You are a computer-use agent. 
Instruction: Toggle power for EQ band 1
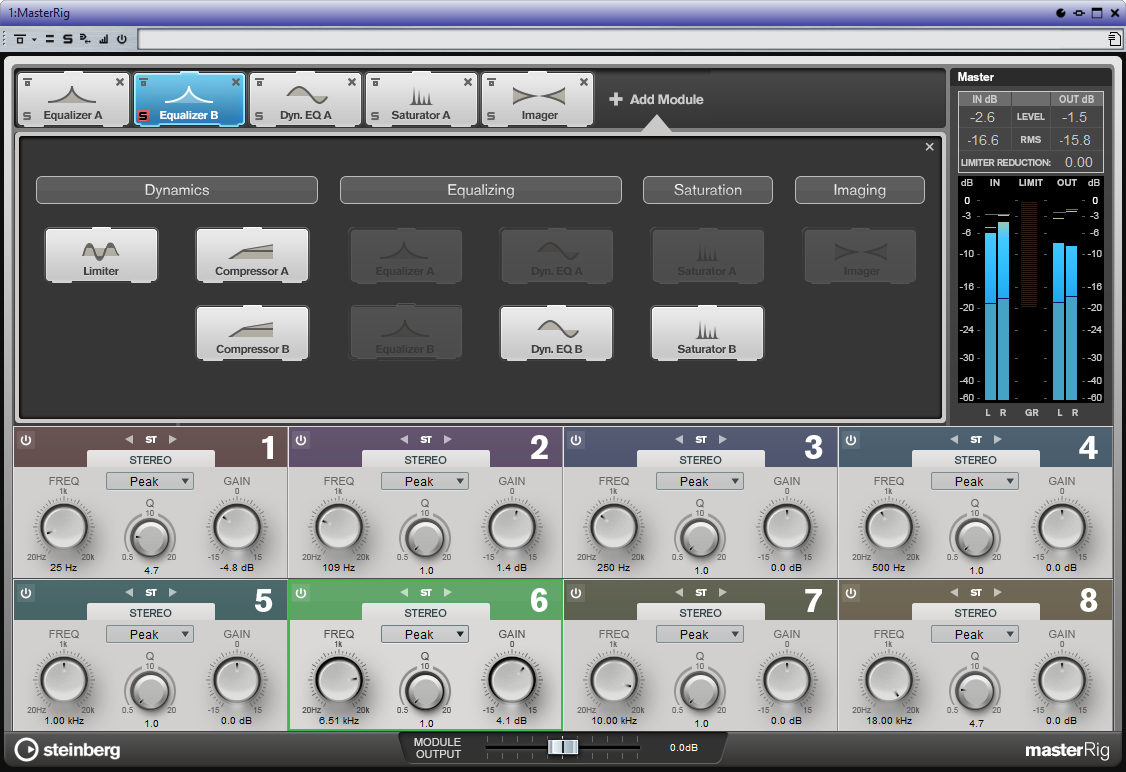click(26, 440)
